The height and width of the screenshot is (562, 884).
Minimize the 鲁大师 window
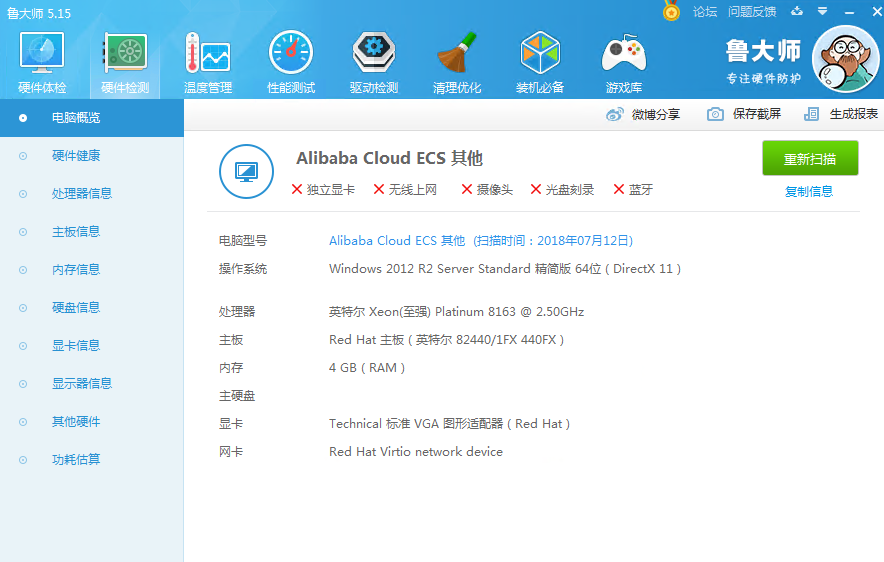pos(850,12)
